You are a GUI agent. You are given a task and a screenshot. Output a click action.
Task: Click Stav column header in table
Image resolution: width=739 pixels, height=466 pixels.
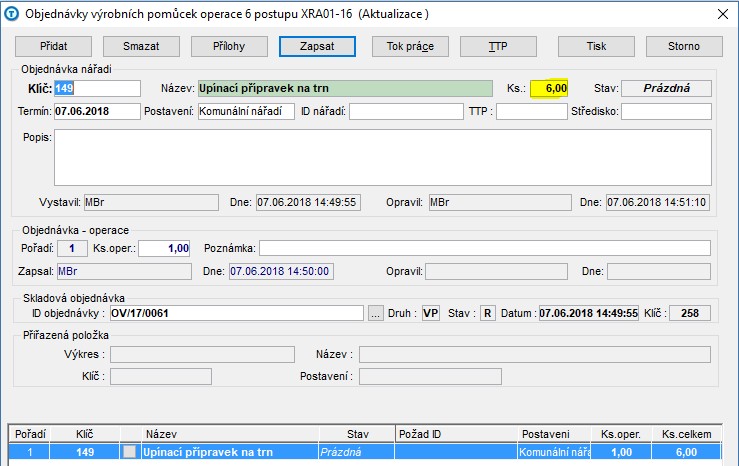pos(357,434)
